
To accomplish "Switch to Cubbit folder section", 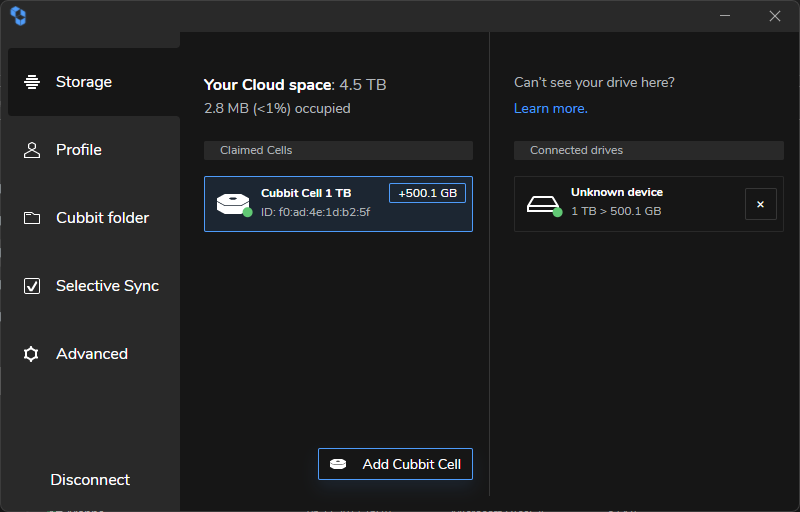I will click(94, 218).
